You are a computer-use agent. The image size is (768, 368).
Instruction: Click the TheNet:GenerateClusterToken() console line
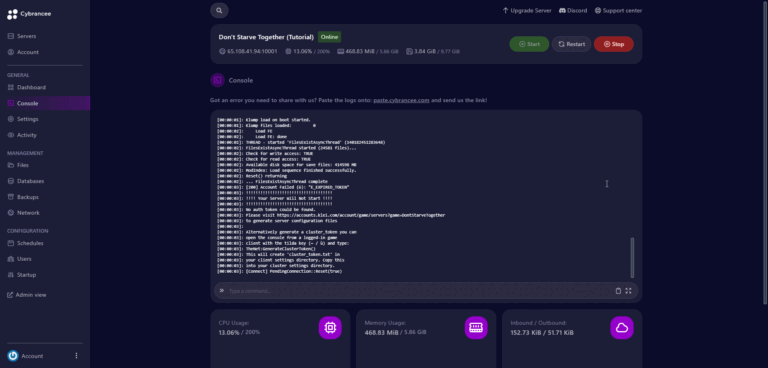pyautogui.click(x=266, y=249)
